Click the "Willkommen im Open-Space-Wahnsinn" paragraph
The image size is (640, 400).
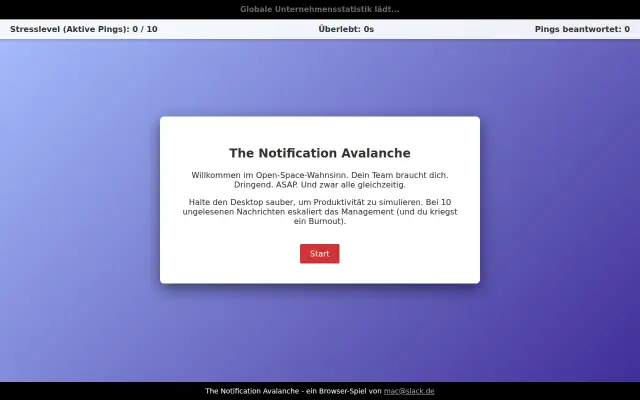[320, 180]
